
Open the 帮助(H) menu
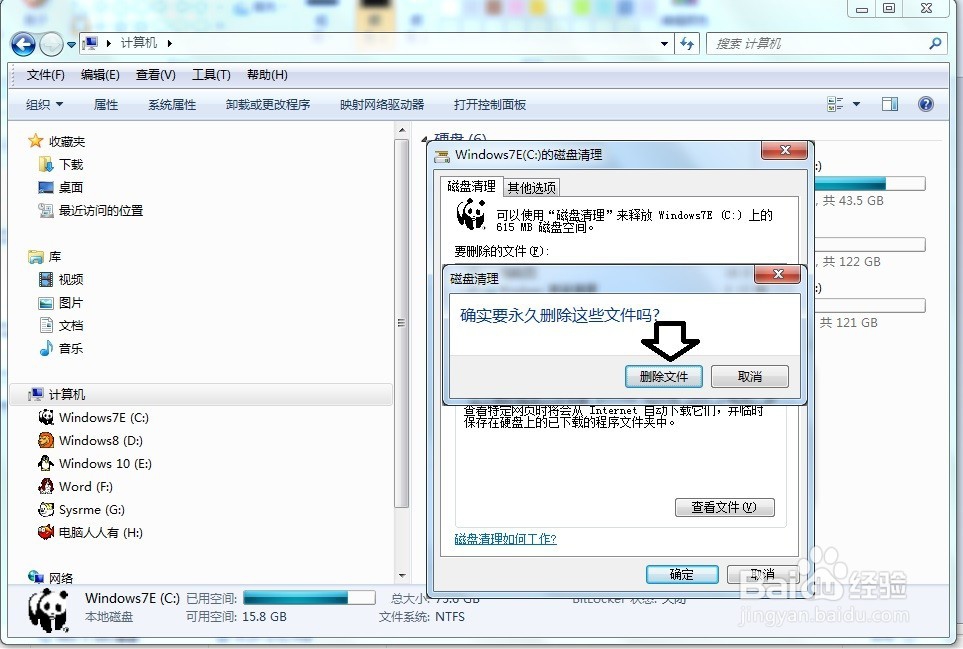pos(267,75)
